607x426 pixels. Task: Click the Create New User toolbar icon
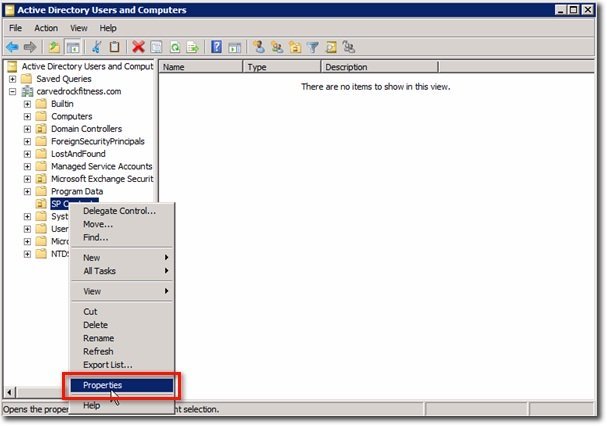click(x=259, y=47)
